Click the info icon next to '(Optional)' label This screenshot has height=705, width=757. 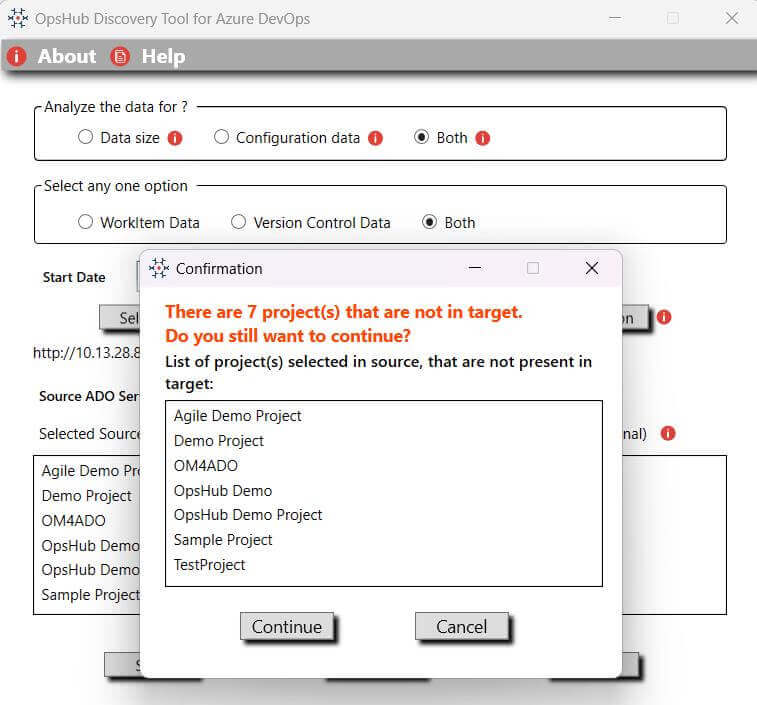[x=668, y=434]
